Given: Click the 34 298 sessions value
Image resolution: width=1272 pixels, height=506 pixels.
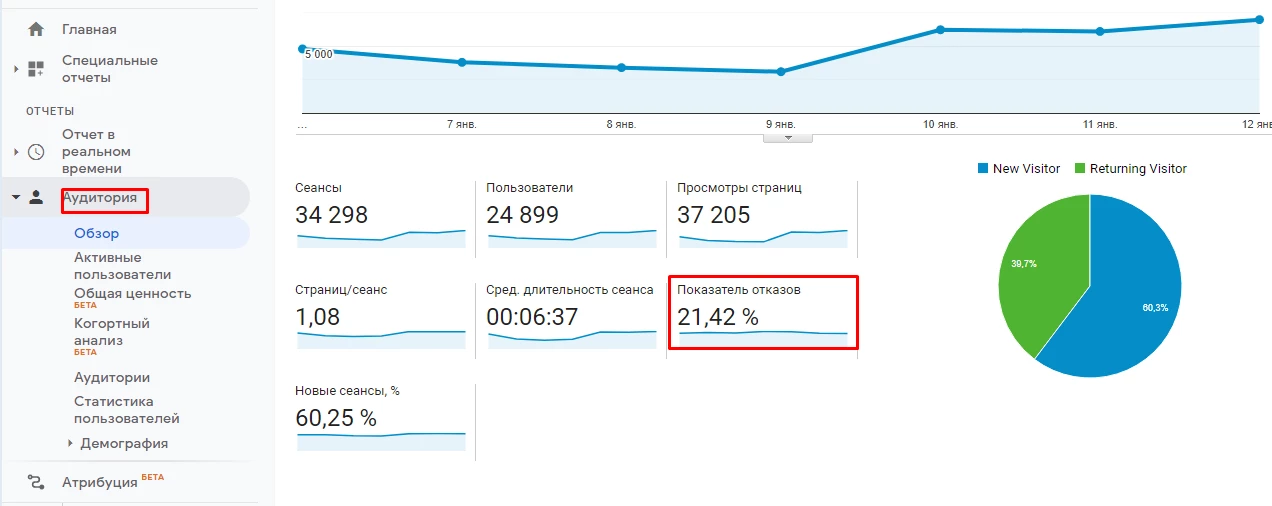Looking at the screenshot, I should tap(332, 215).
